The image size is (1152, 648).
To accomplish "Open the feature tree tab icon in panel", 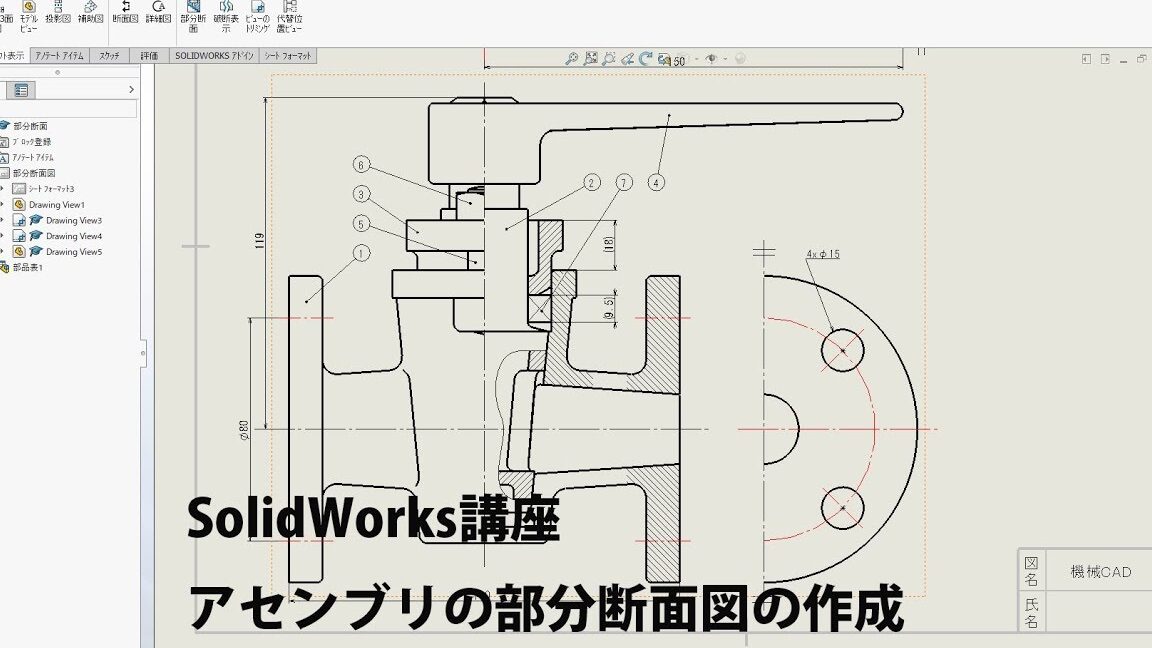I will tap(21, 90).
